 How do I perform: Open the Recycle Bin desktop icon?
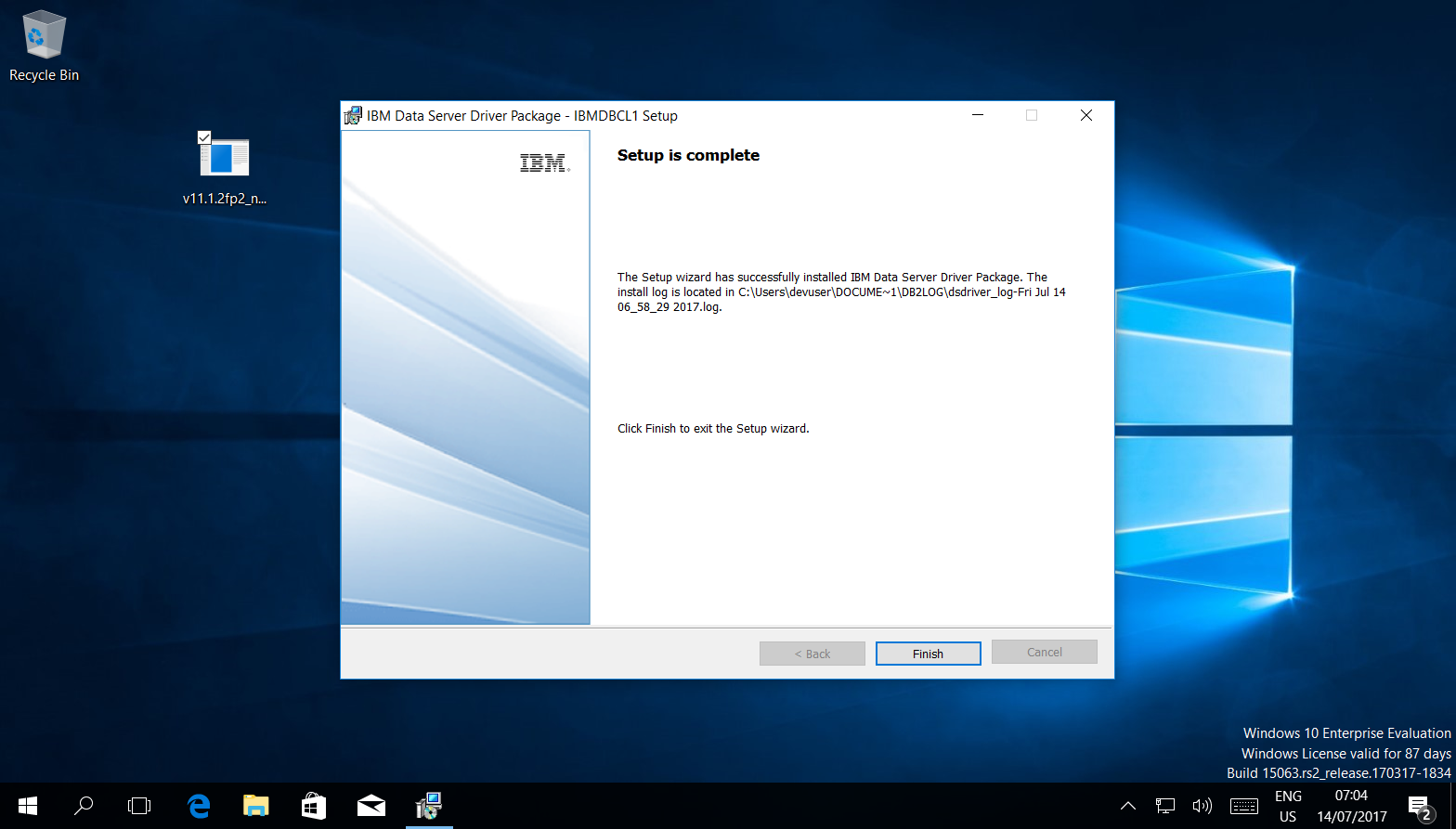(x=44, y=46)
